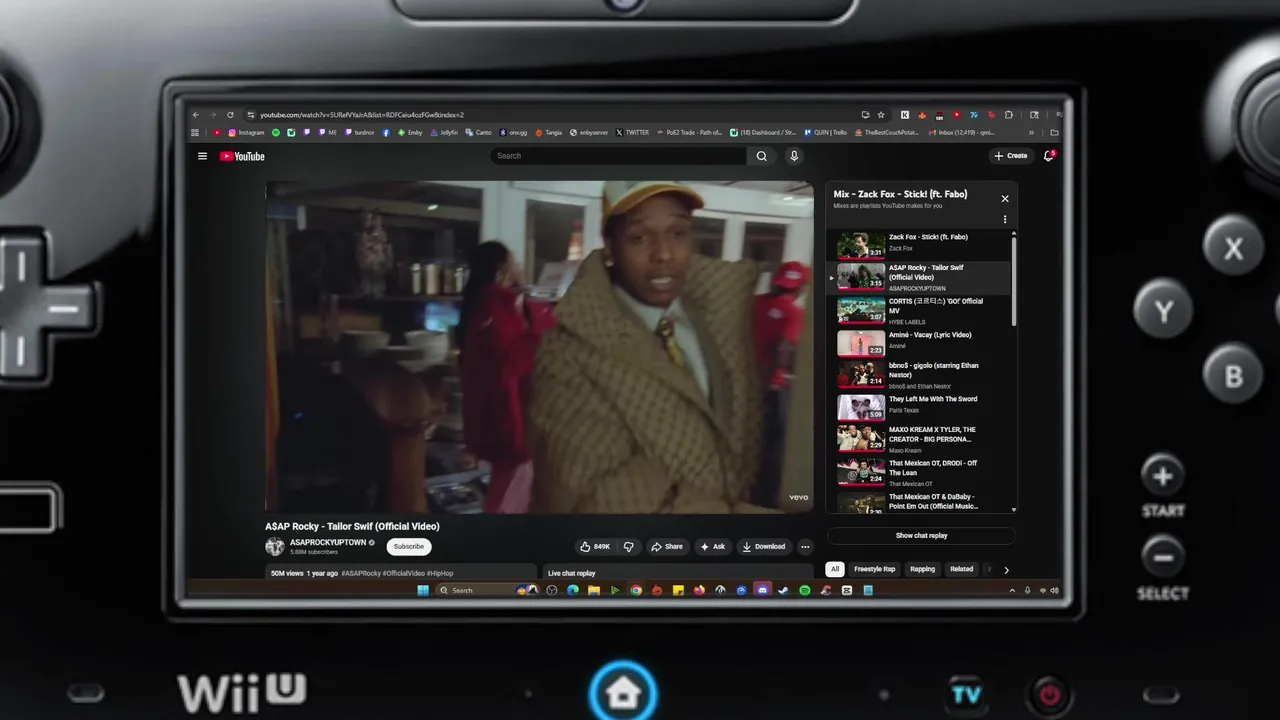Play Aminé - Vacay (Lyric Video)
1280x720 pixels.
(920, 343)
